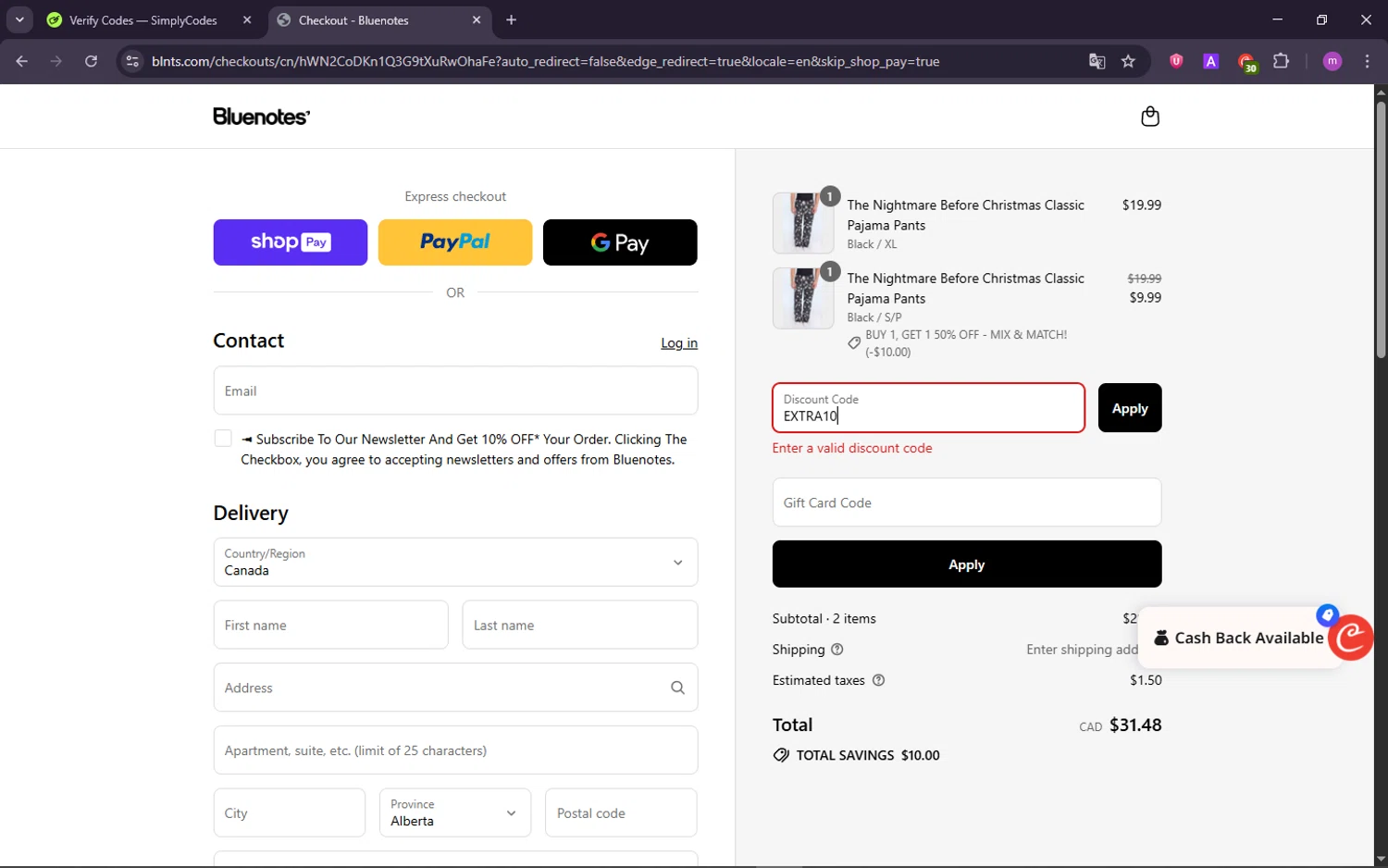Click the estimated taxes help icon
1388x868 pixels.
(x=879, y=680)
